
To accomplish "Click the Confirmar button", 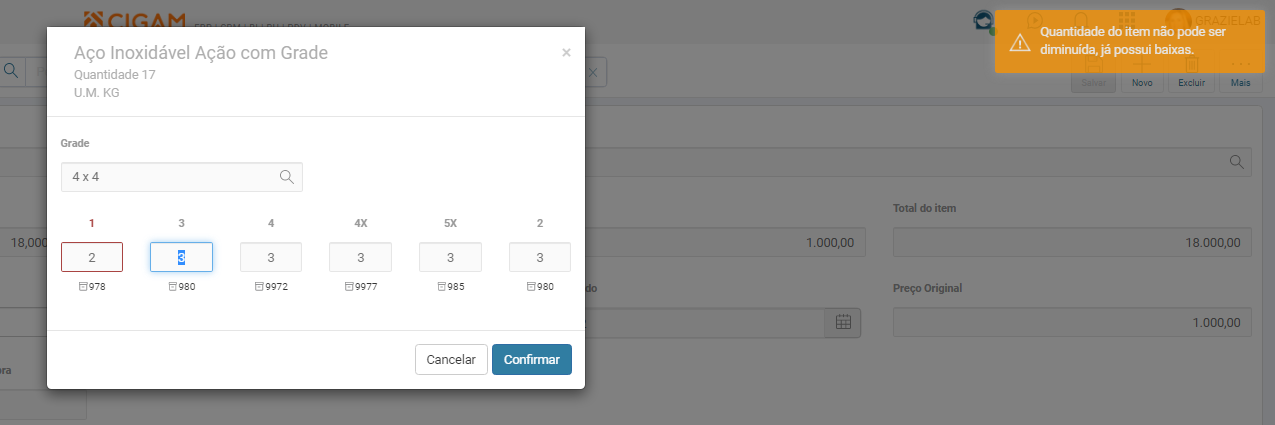I will 531,360.
